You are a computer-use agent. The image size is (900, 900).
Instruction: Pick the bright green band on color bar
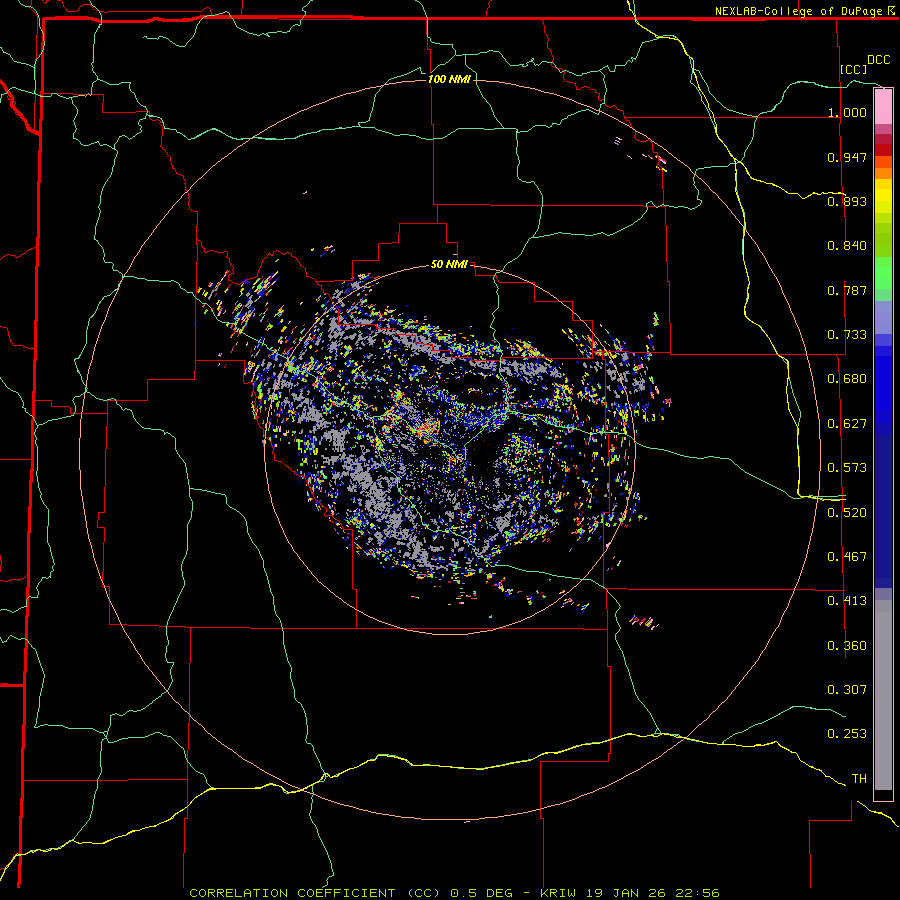pyautogui.click(x=883, y=273)
